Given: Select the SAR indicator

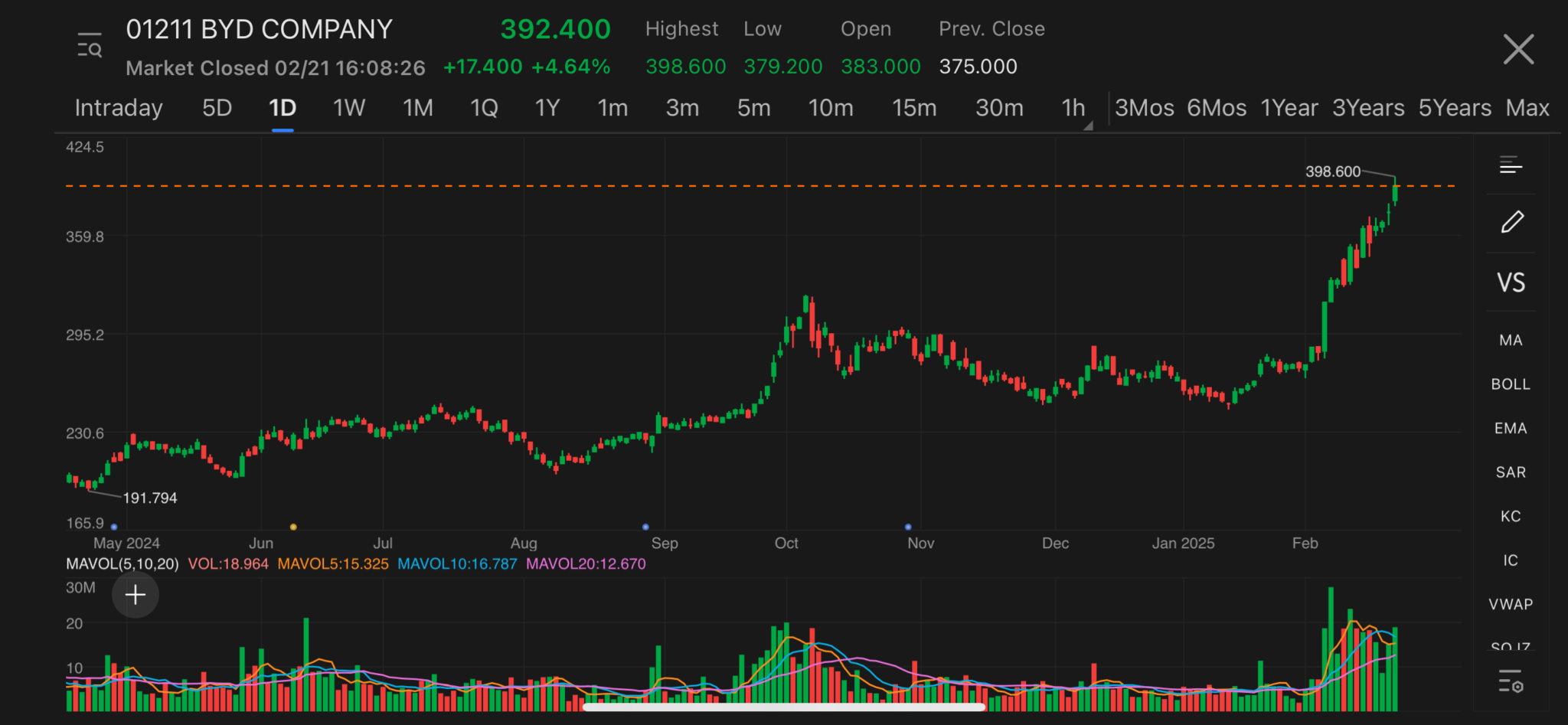Looking at the screenshot, I should click(x=1511, y=472).
